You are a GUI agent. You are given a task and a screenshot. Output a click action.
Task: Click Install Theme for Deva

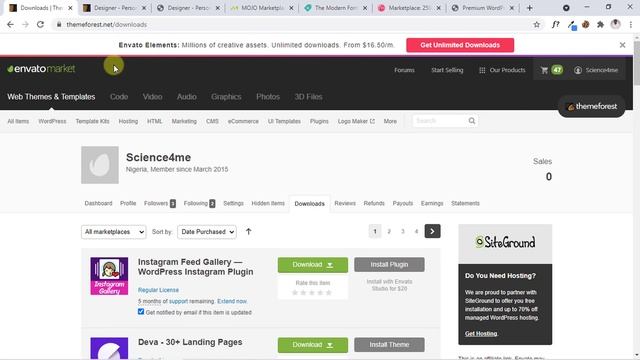tap(389, 345)
